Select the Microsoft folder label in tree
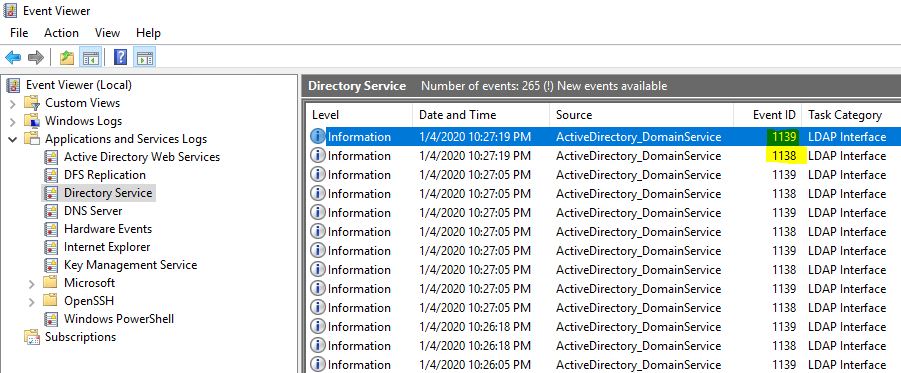 coord(89,283)
